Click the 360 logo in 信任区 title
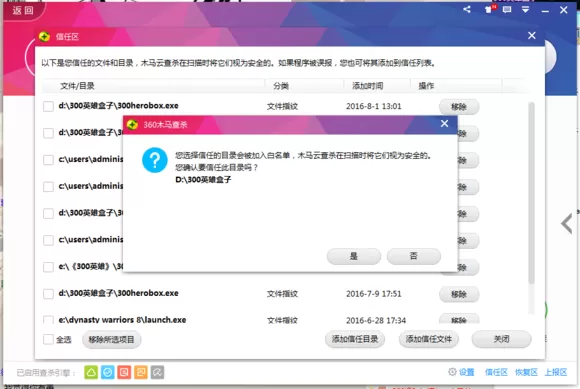Screen dimensions: 580x389 click(44, 36)
